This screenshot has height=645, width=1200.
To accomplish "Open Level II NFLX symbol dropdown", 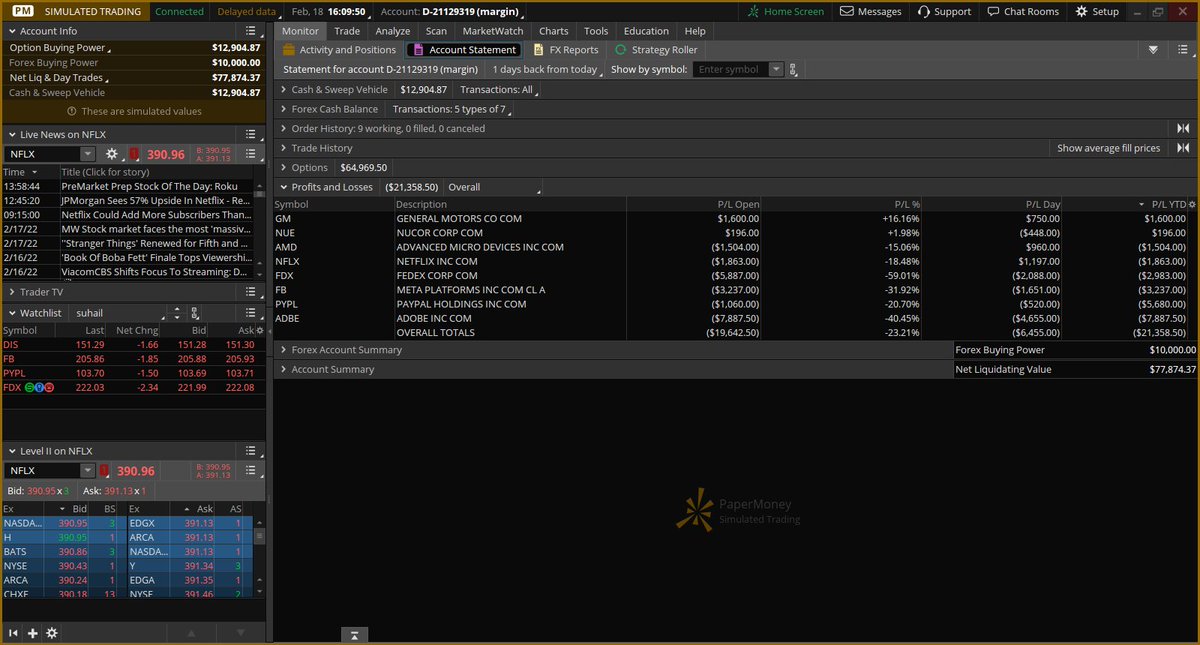I will pos(88,470).
